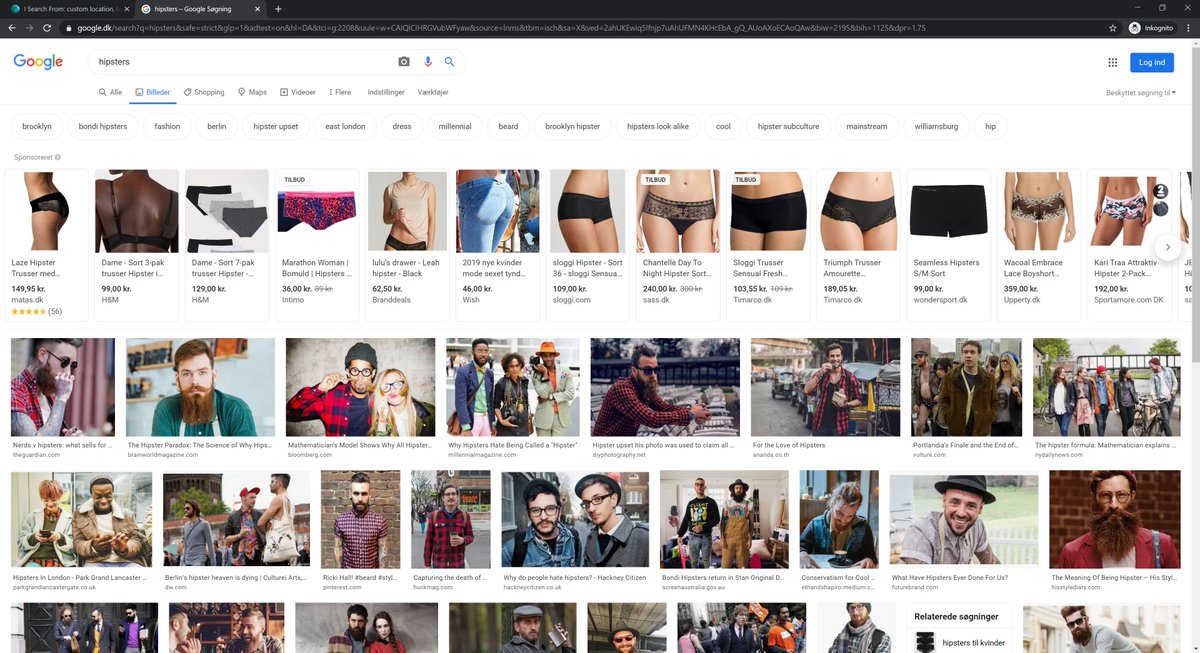Open search by image camera icon

click(404, 62)
